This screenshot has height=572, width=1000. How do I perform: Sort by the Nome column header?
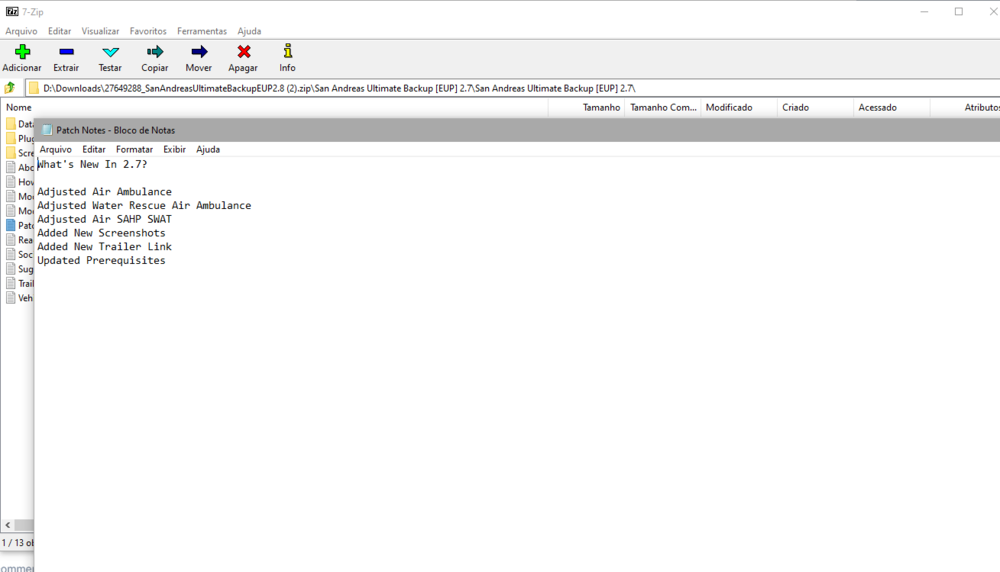pos(274,107)
